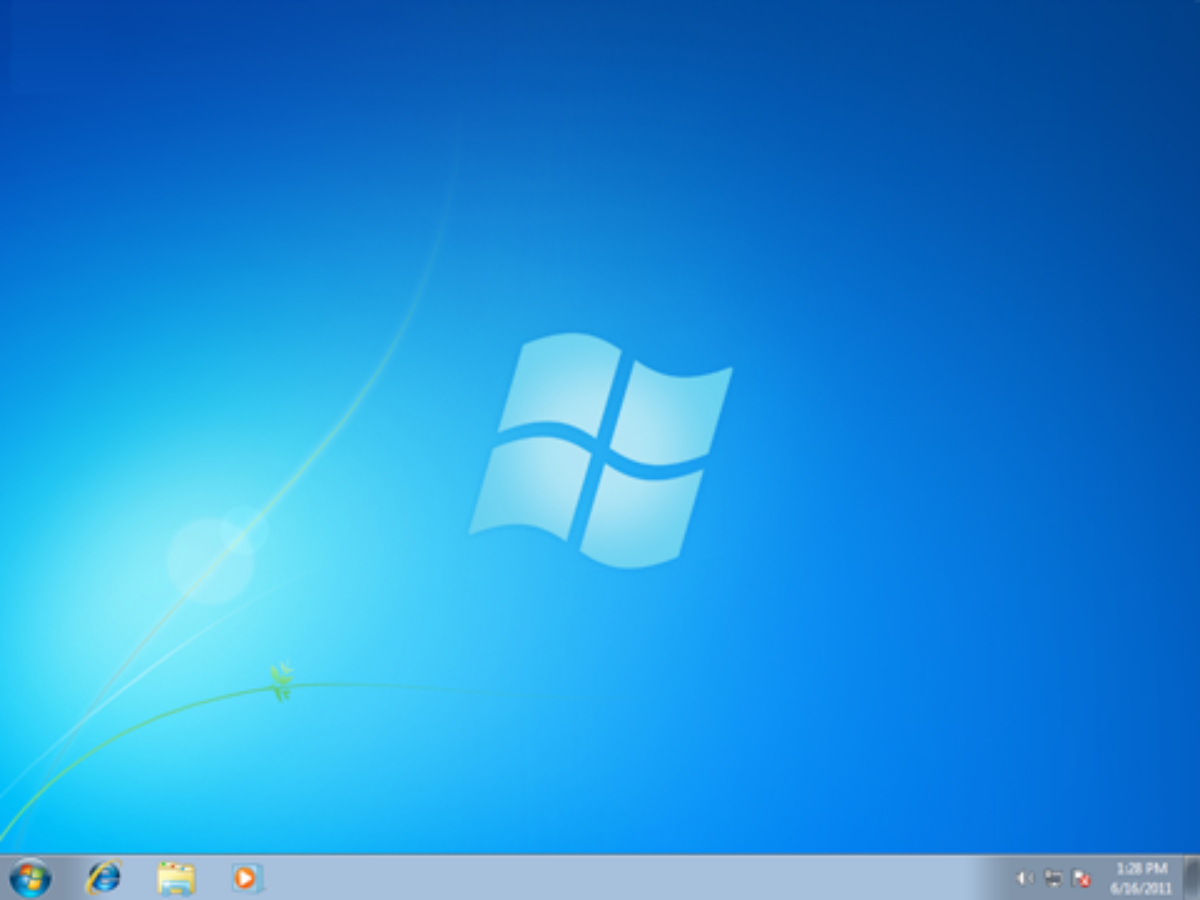Open the network tray icon
Image resolution: width=1200 pixels, height=900 pixels.
coord(1053,878)
